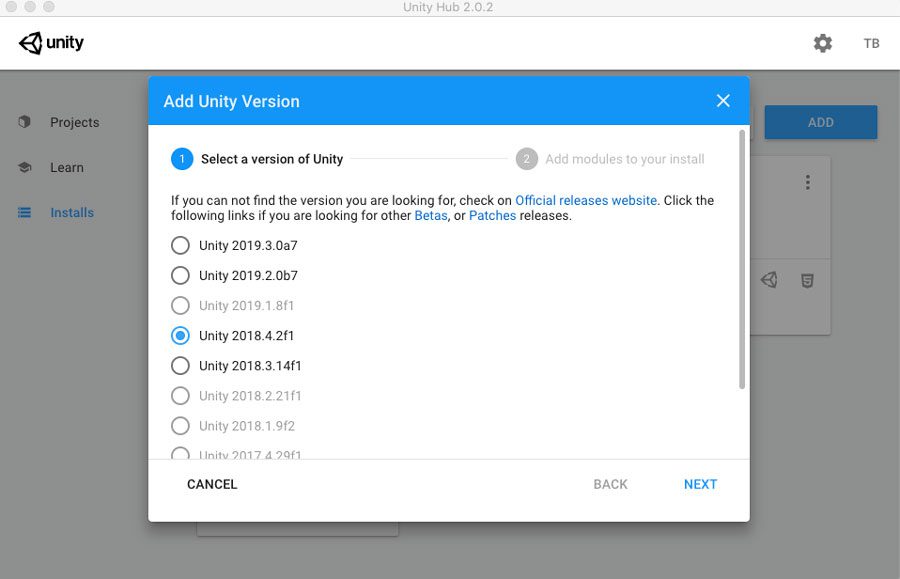Click the Projects cube icon in sidebar
The height and width of the screenshot is (579, 900).
click(x=24, y=122)
